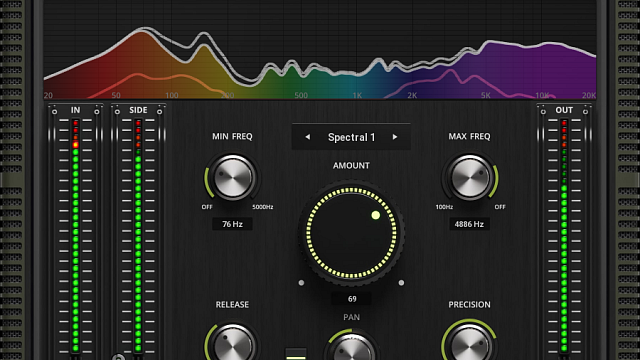The width and height of the screenshot is (640, 360).
Task: Click the SIDE meter header label
Action: [x=138, y=110]
